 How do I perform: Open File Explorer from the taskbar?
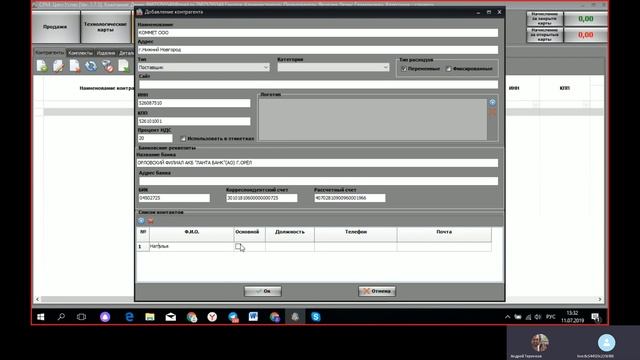click(150, 317)
